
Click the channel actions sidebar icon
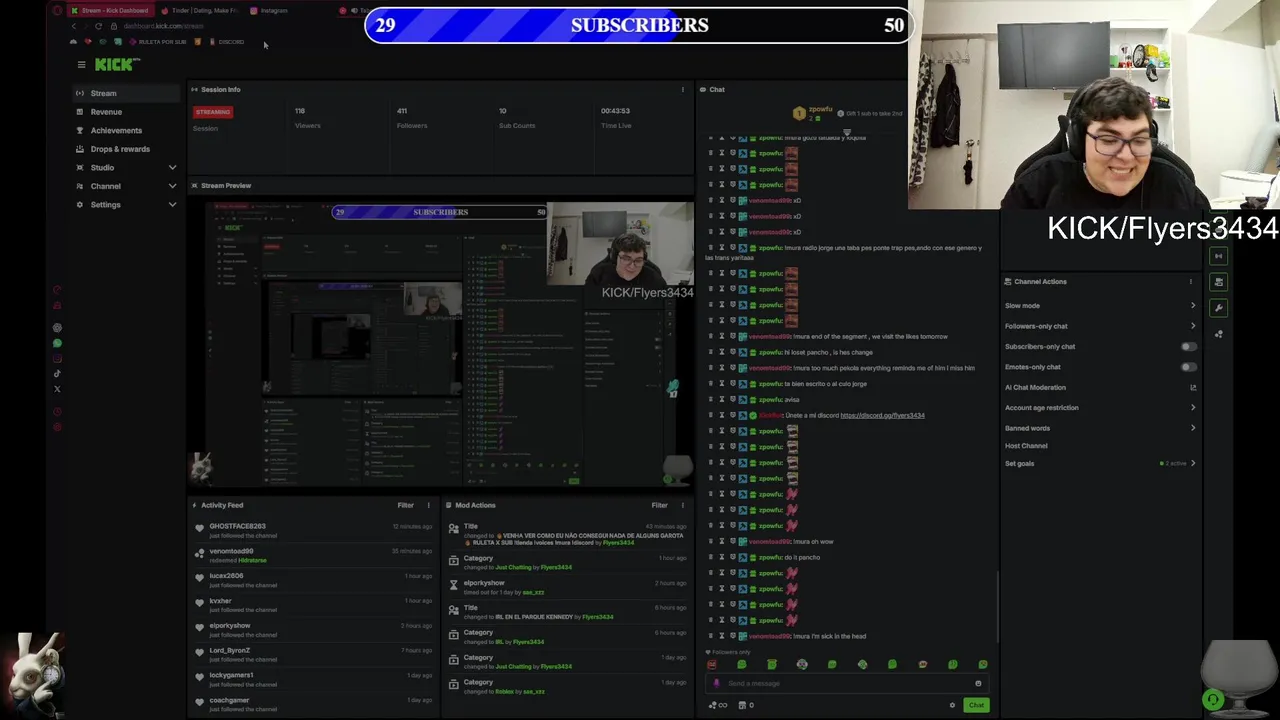pyautogui.click(x=1218, y=282)
